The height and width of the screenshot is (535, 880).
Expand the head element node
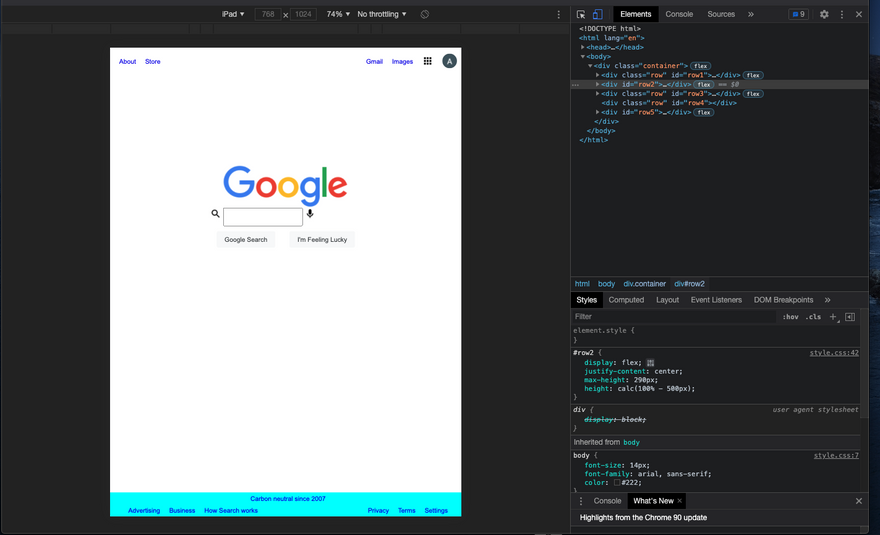click(x=583, y=47)
